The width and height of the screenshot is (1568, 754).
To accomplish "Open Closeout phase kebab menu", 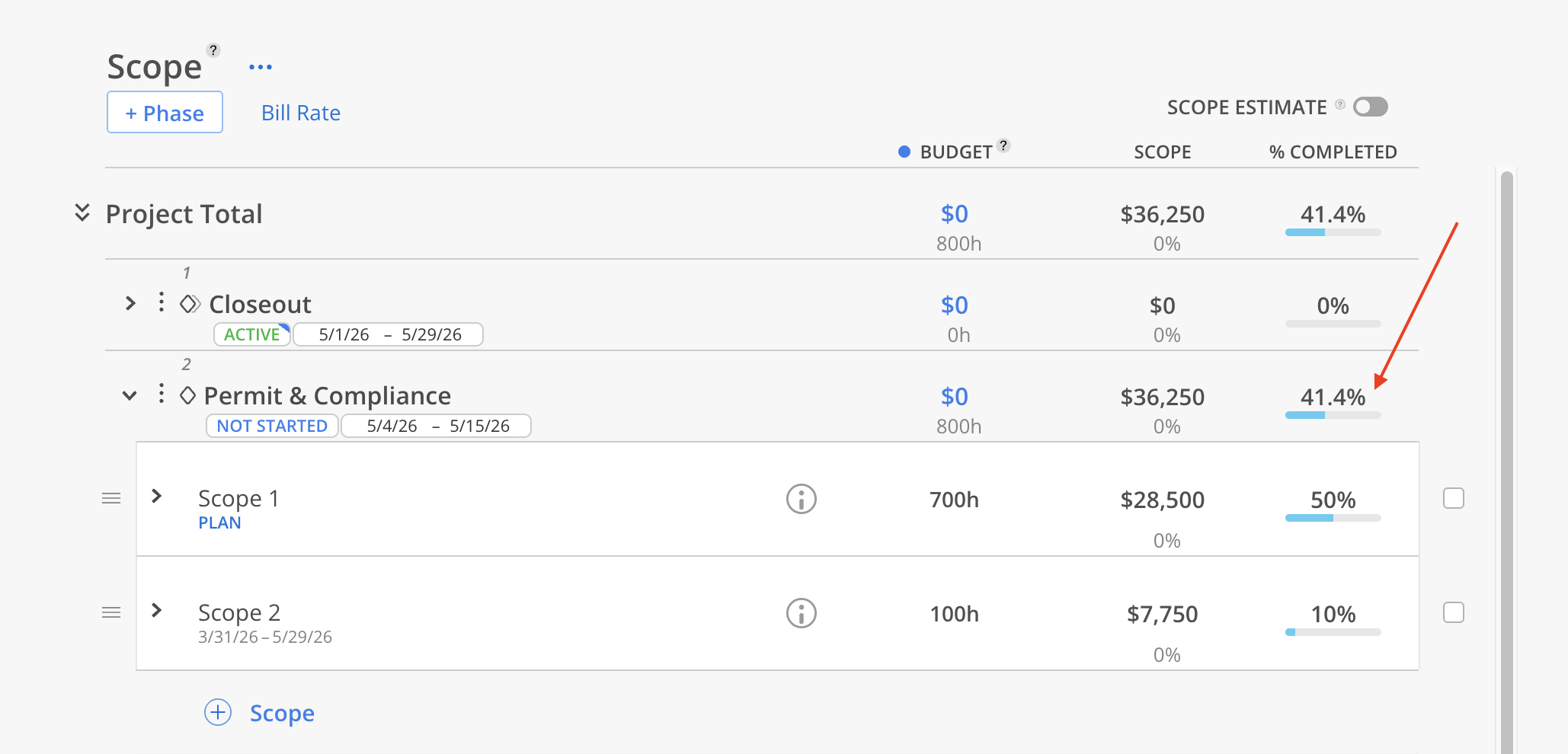I will pyautogui.click(x=161, y=302).
